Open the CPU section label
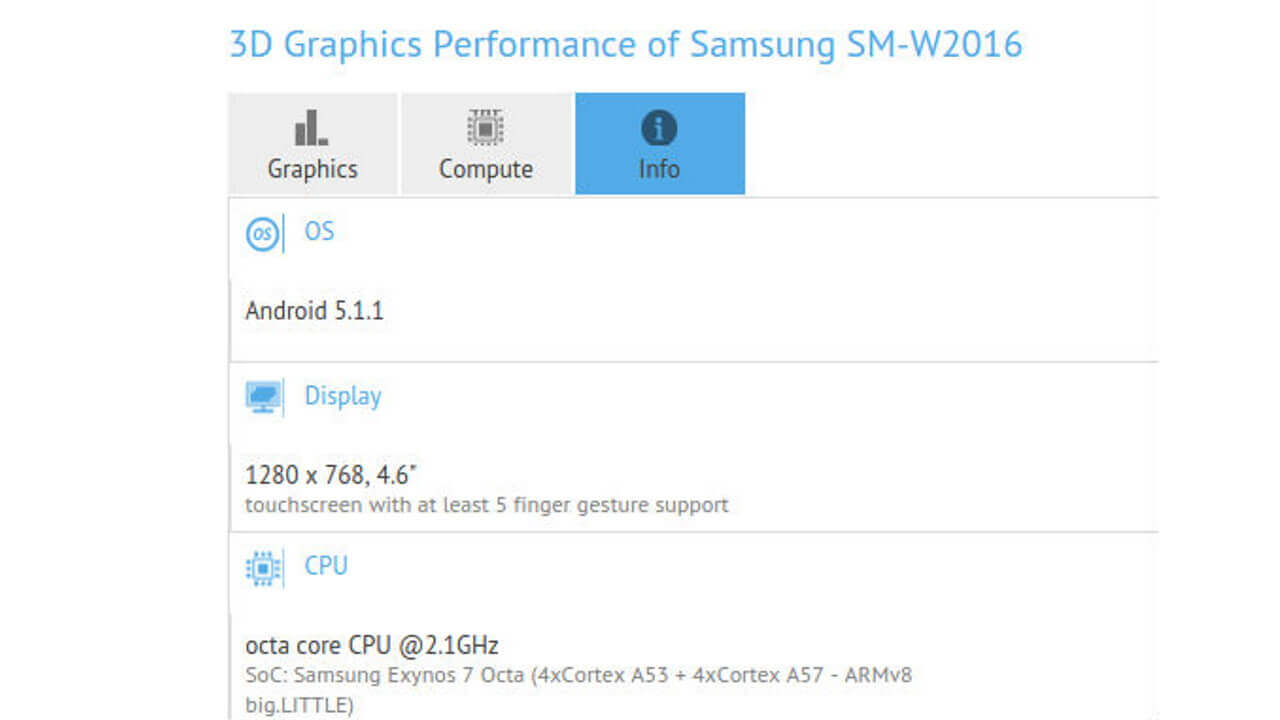1280x720 pixels. tap(325, 567)
